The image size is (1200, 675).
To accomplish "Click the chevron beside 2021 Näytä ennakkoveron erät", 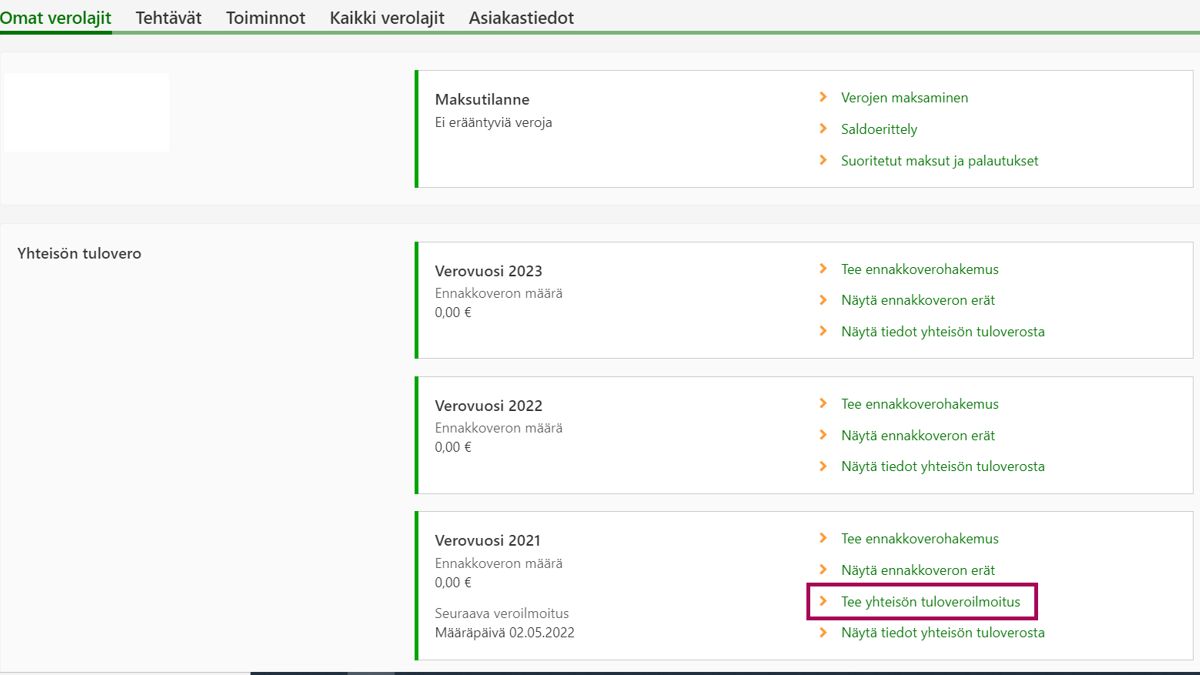I will (x=823, y=570).
